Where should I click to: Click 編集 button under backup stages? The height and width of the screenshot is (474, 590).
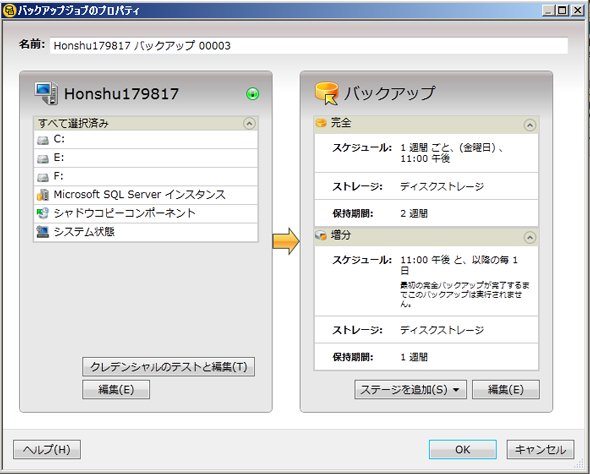506,389
